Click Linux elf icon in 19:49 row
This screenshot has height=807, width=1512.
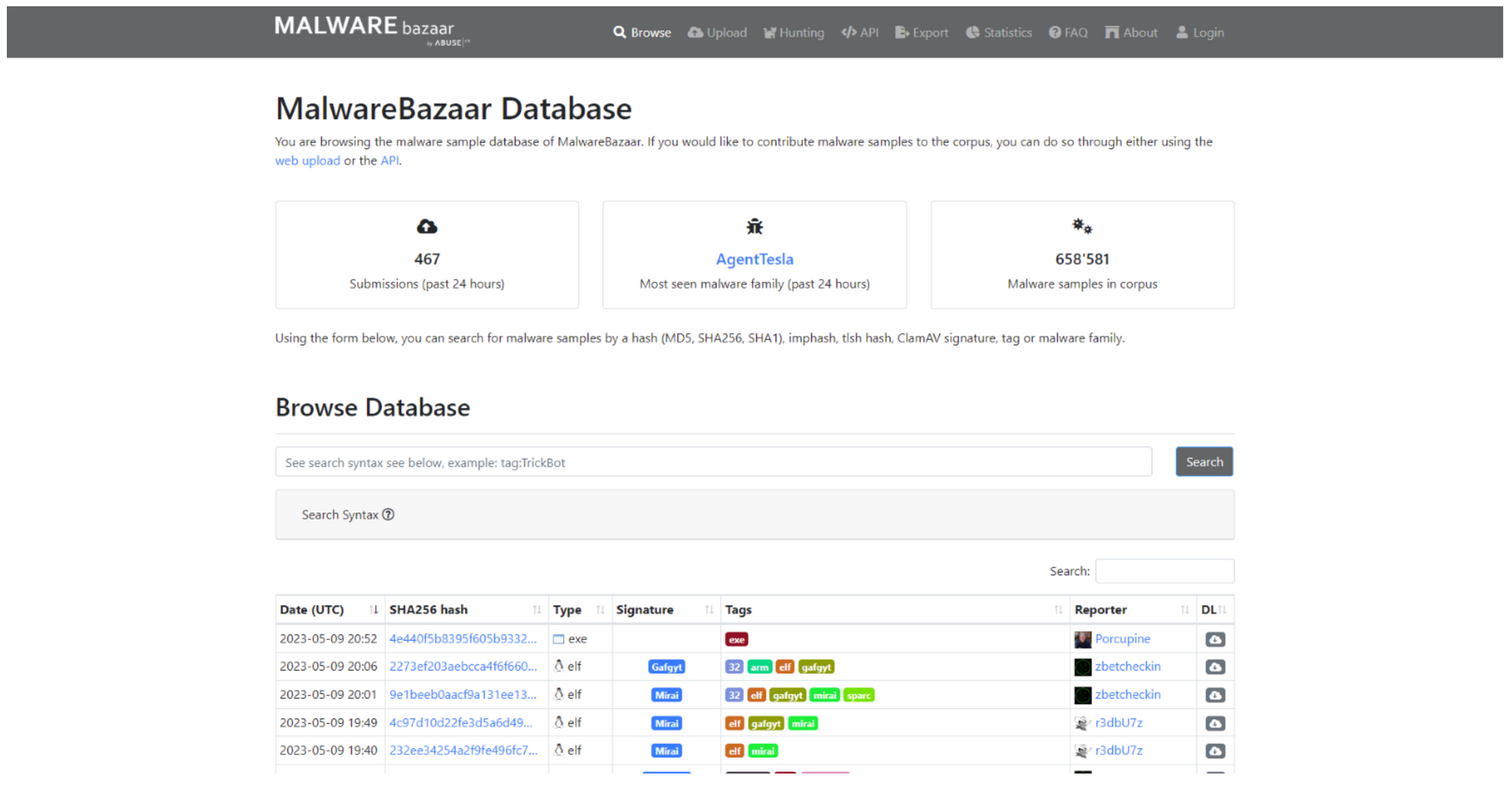pos(559,722)
